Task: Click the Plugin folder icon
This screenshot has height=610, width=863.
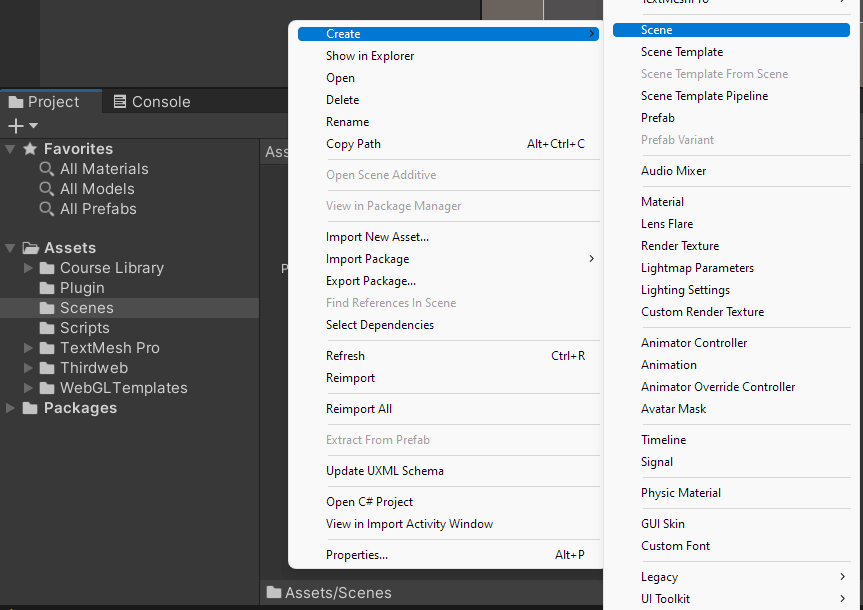Action: click(x=47, y=288)
